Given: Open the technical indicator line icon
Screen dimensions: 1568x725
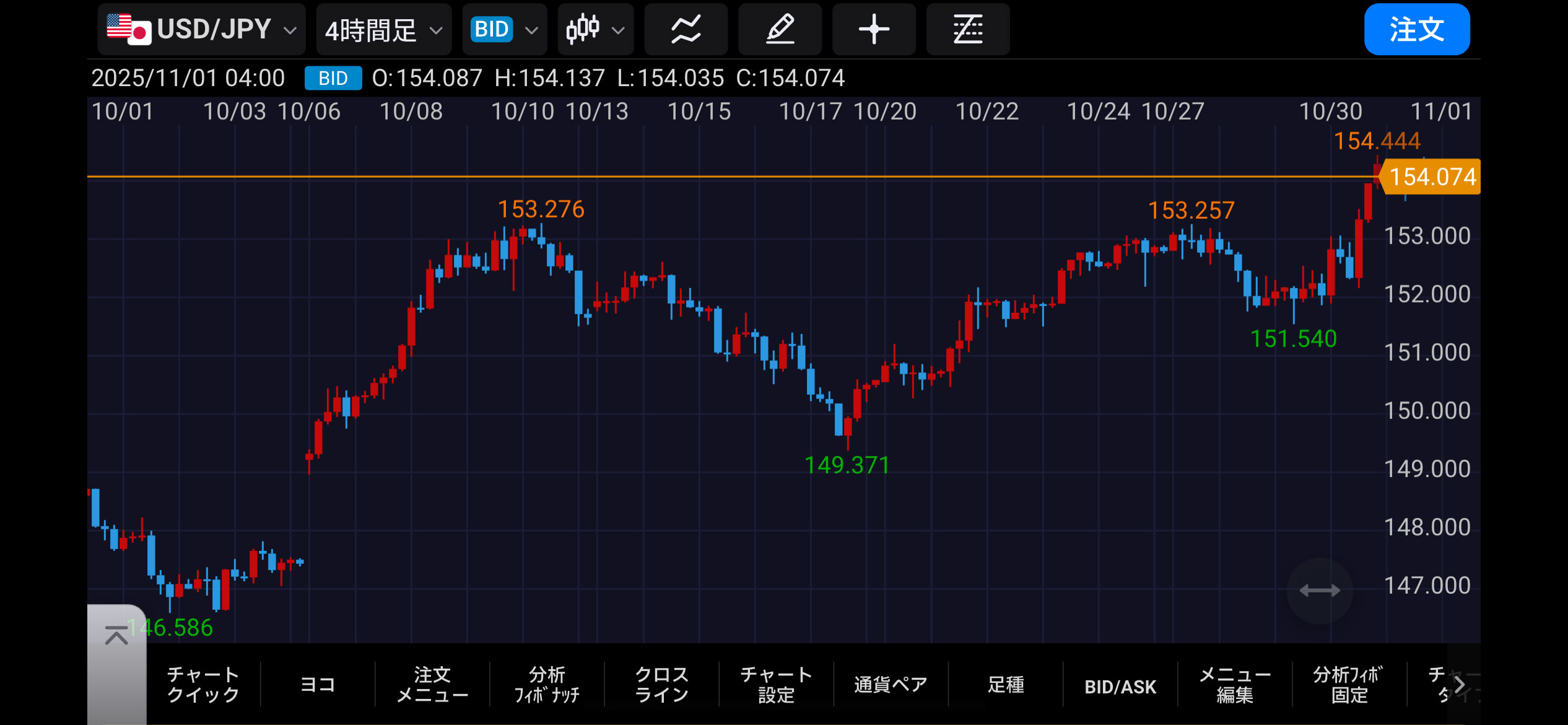Looking at the screenshot, I should (x=686, y=29).
